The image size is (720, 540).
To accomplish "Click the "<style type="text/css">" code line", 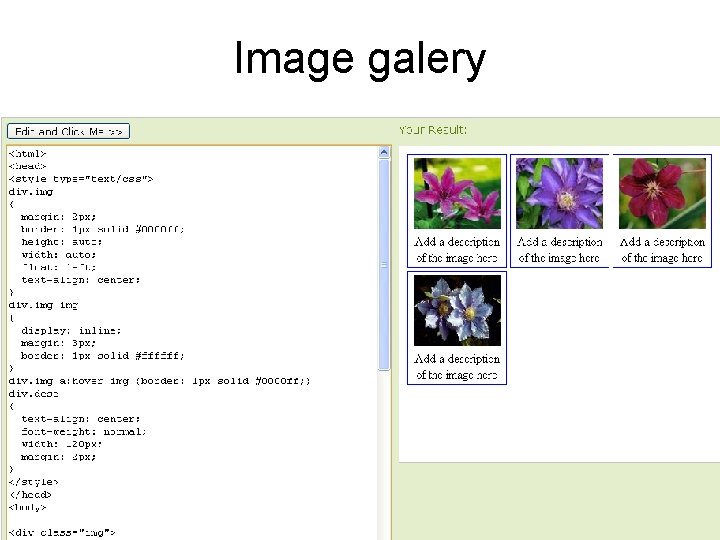I will coord(81,179).
